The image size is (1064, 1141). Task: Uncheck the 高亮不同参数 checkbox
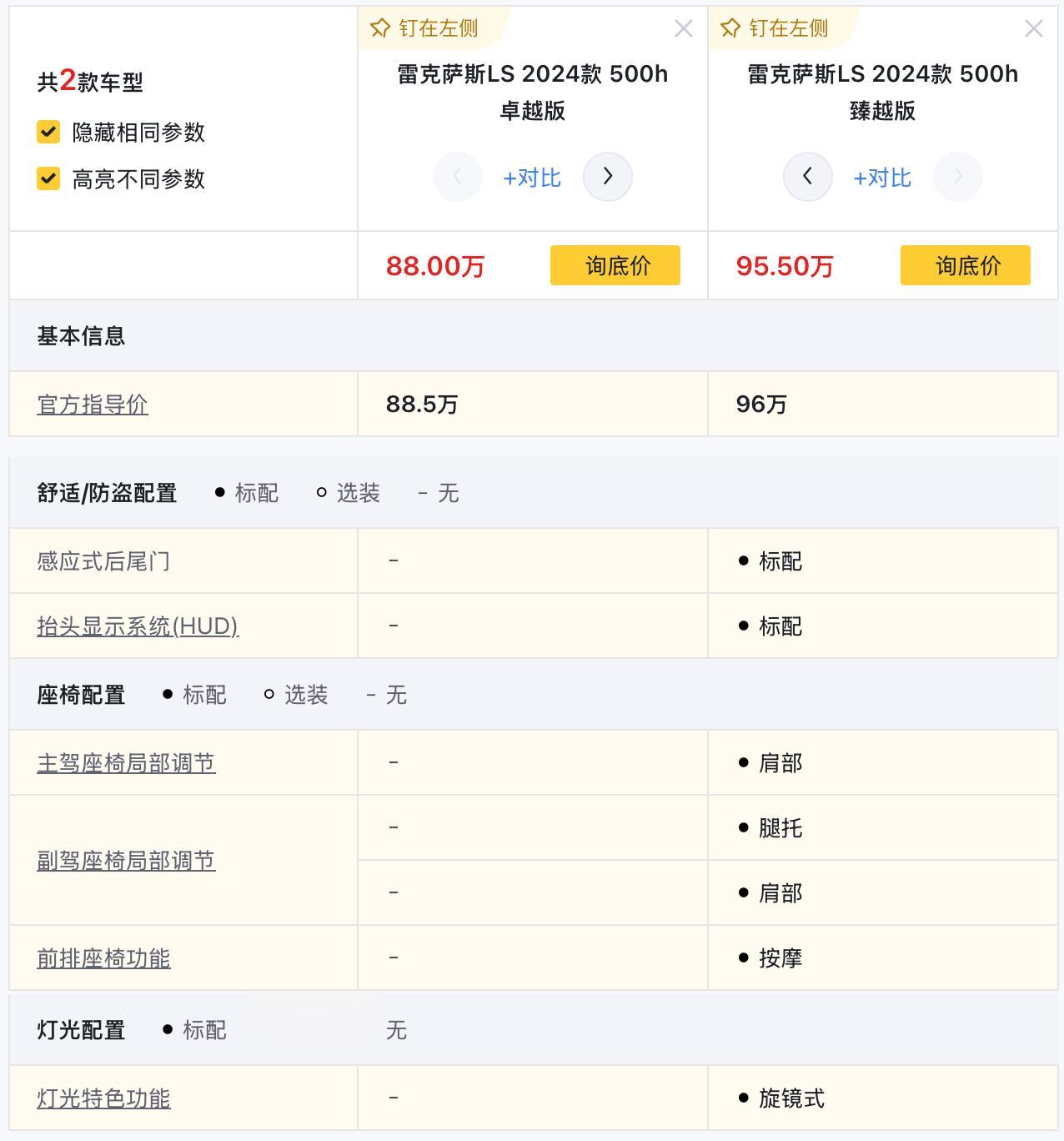(x=48, y=178)
